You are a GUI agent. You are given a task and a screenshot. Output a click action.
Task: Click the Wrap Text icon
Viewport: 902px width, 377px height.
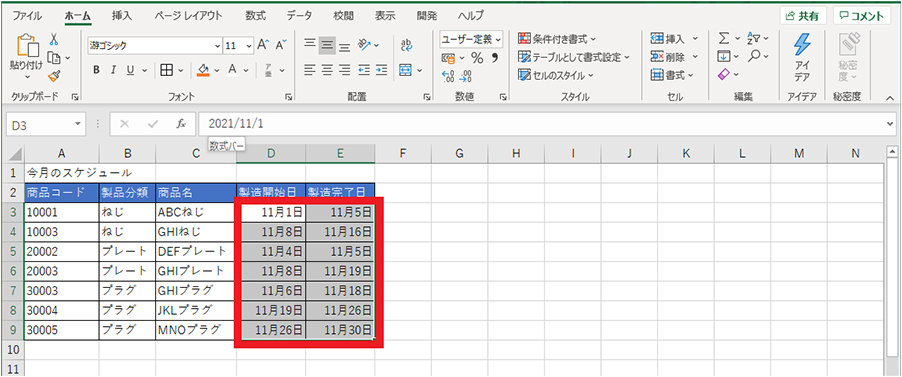(406, 45)
